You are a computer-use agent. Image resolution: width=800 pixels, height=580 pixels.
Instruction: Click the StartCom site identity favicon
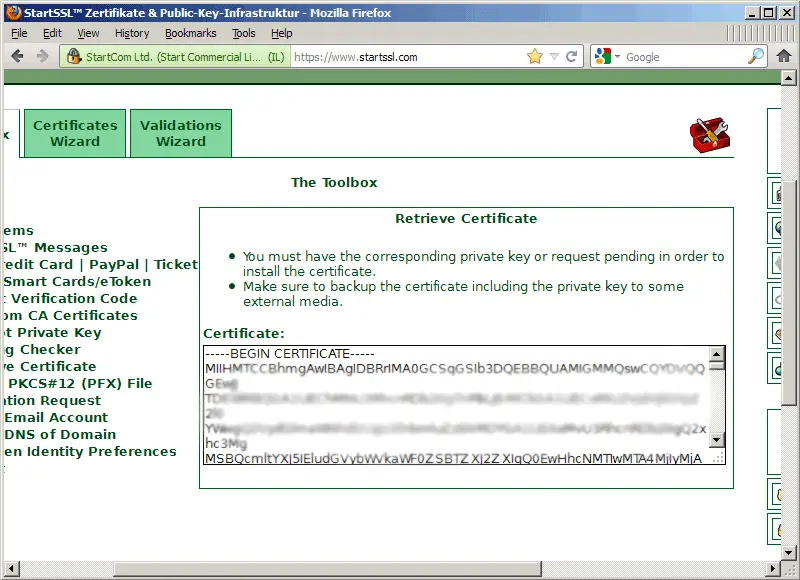(x=74, y=57)
